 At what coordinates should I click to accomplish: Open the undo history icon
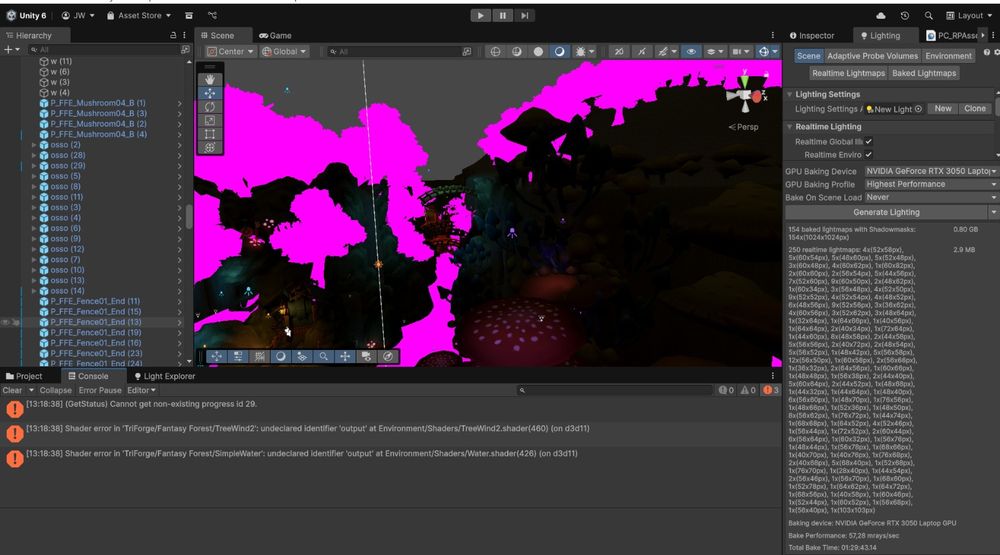[x=904, y=15]
